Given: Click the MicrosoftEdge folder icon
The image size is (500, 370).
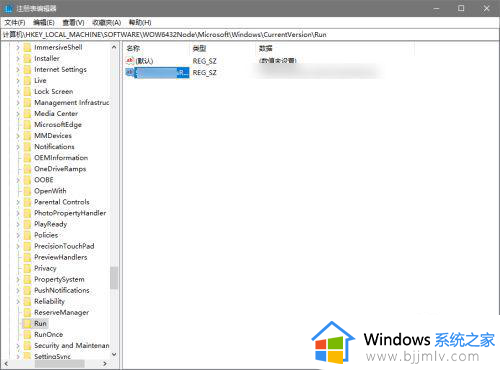Looking at the screenshot, I should pyautogui.click(x=27, y=125).
